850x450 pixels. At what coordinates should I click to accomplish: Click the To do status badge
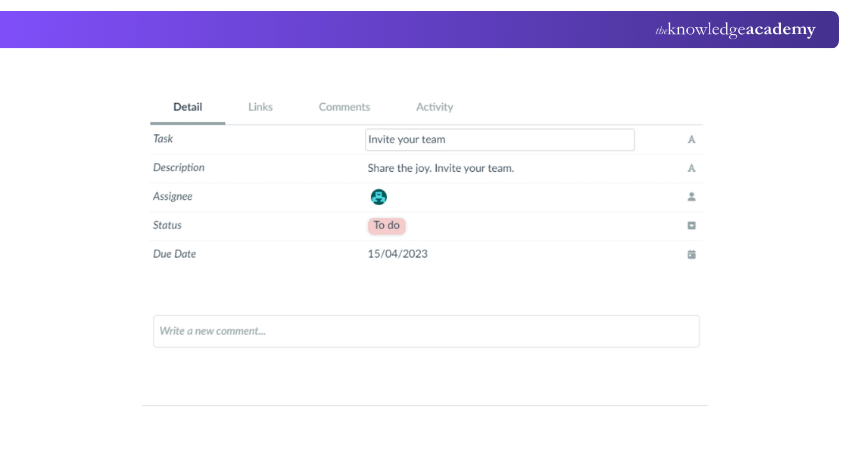pyautogui.click(x=387, y=226)
